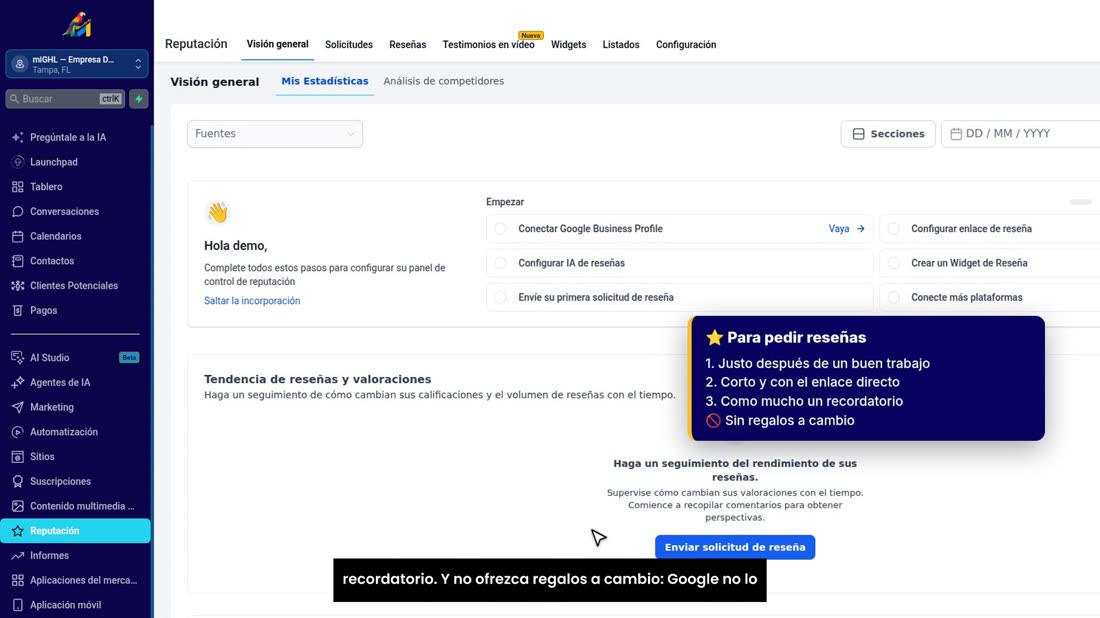Viewport: 1100px width, 618px height.
Task: Open the Solicitudes tab
Action: 349,45
